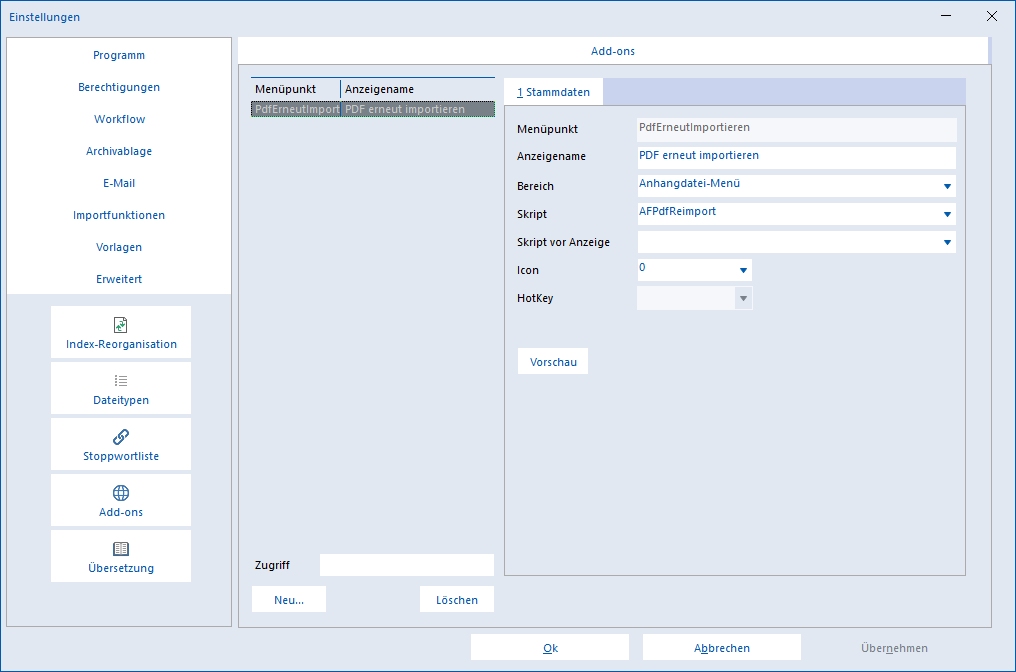Open Importfunktionen settings
This screenshot has height=672, width=1016.
point(119,215)
